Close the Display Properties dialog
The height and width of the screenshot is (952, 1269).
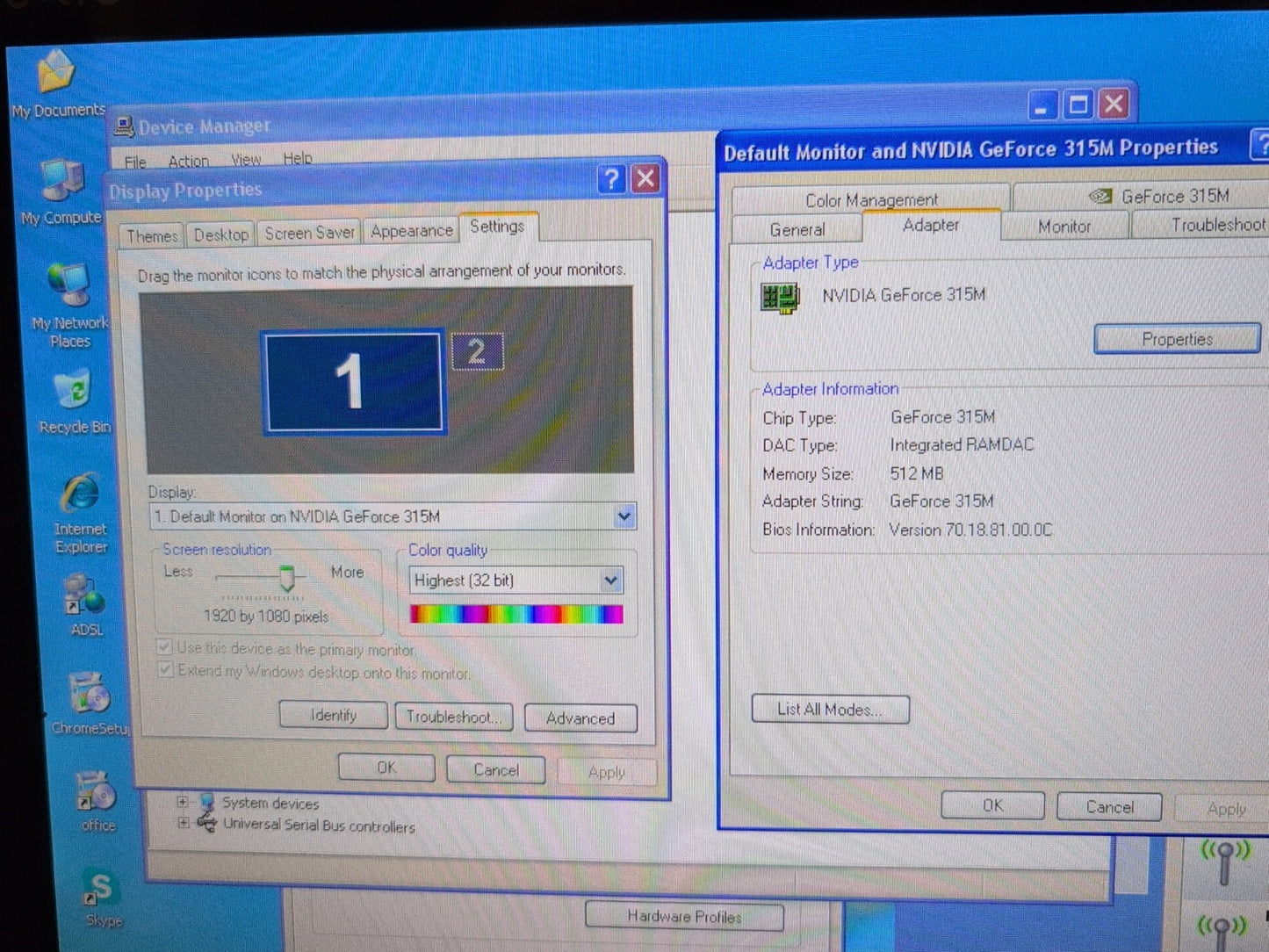click(x=645, y=179)
